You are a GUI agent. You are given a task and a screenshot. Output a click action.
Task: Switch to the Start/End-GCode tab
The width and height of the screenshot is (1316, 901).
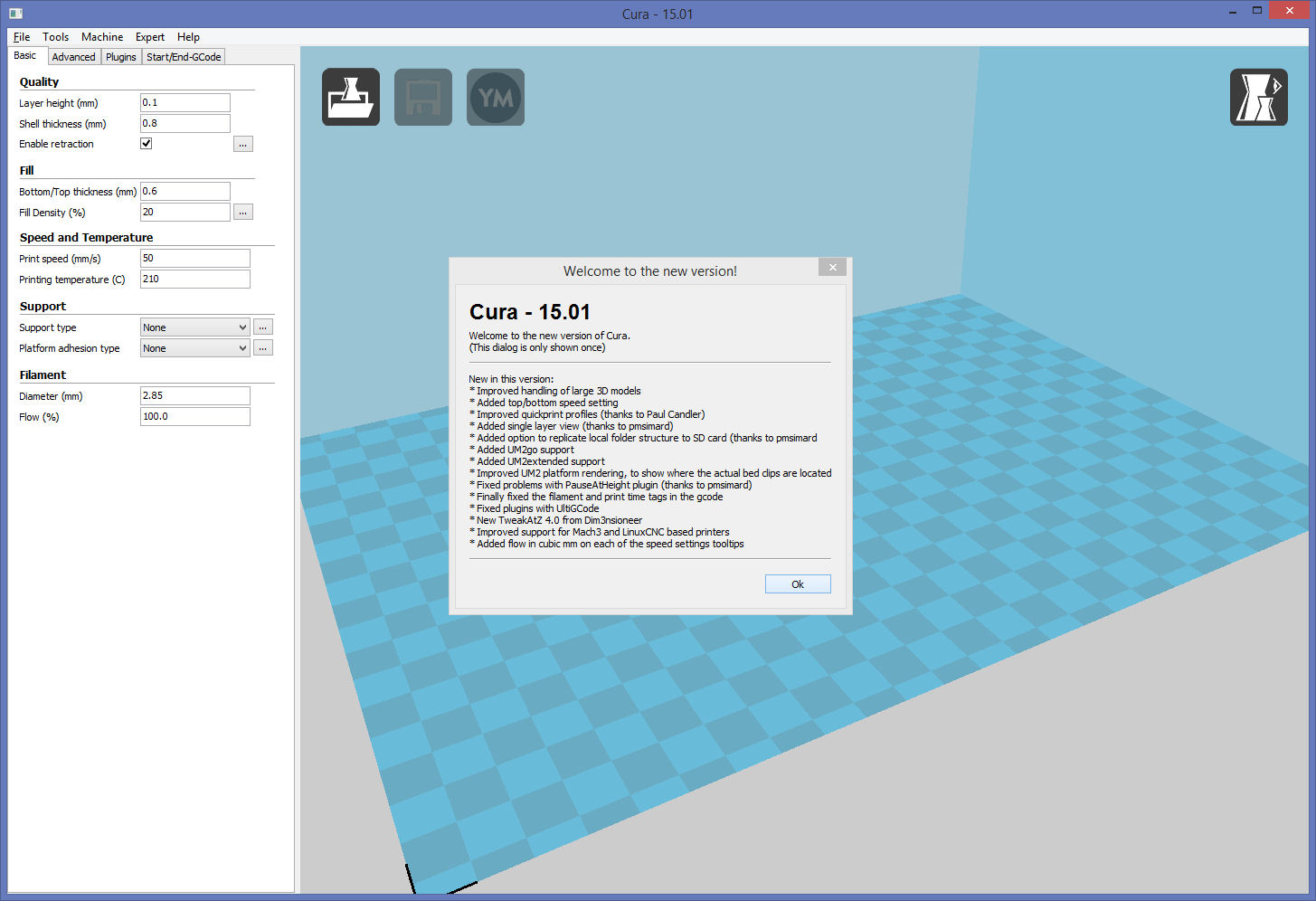tap(184, 57)
